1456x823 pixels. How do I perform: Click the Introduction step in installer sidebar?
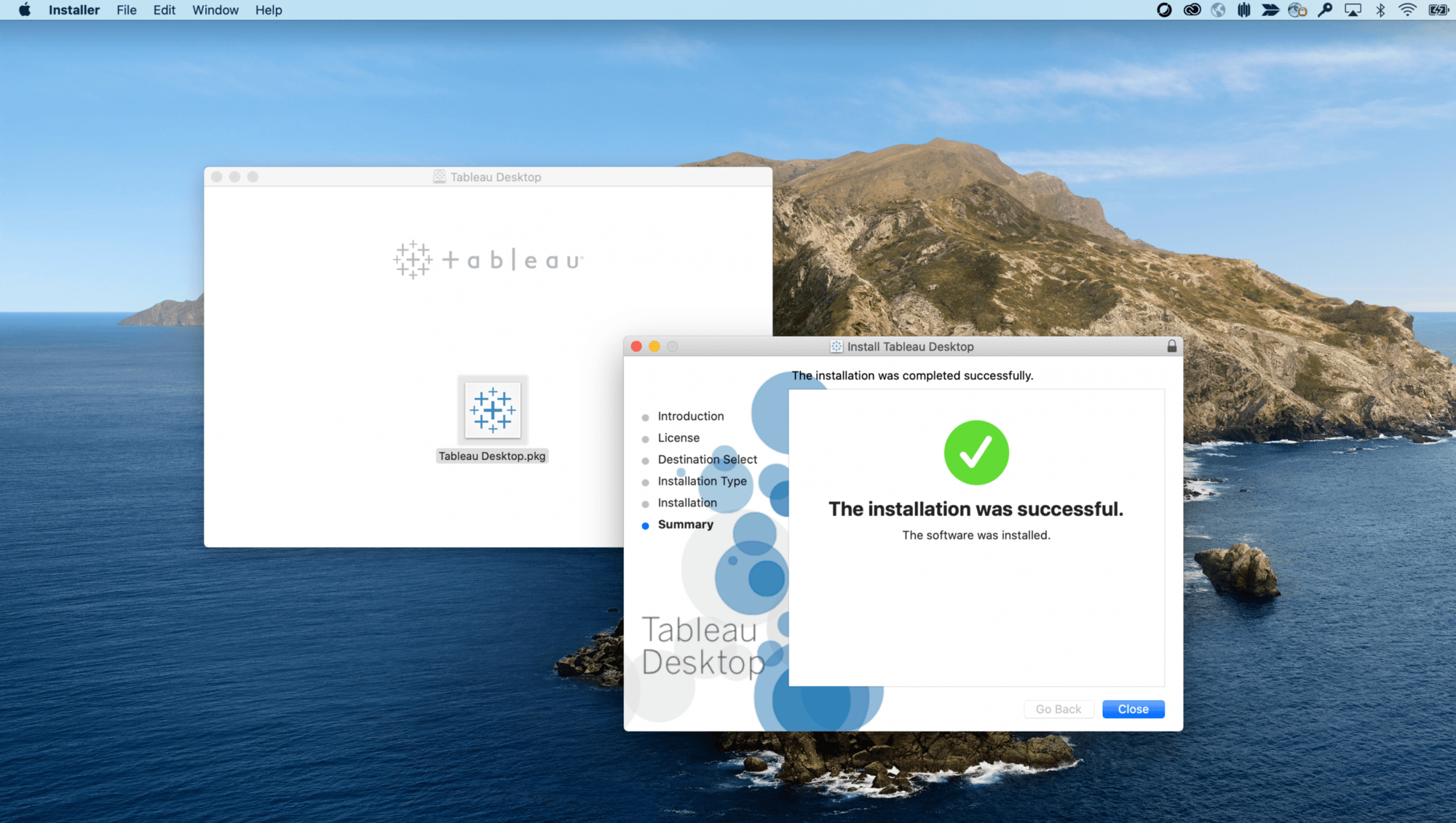pos(691,416)
